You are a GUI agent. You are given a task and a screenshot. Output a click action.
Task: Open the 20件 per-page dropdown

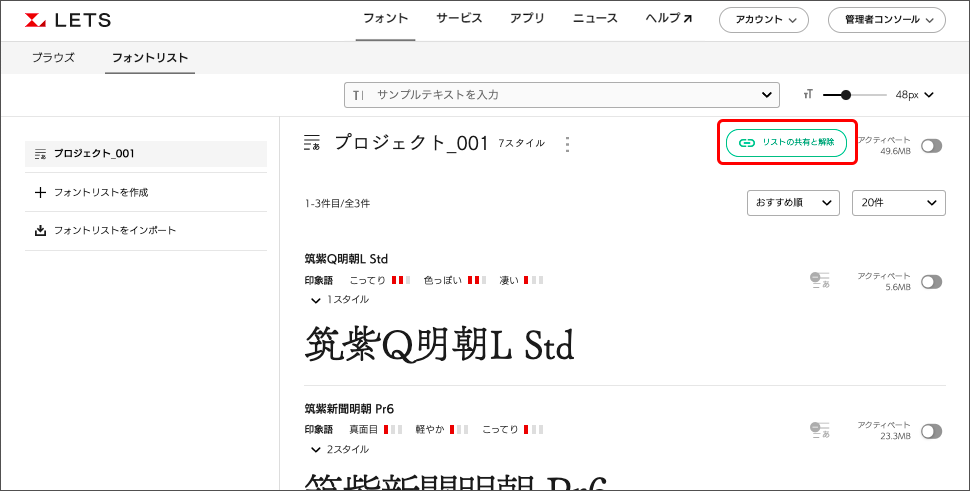pos(898,203)
